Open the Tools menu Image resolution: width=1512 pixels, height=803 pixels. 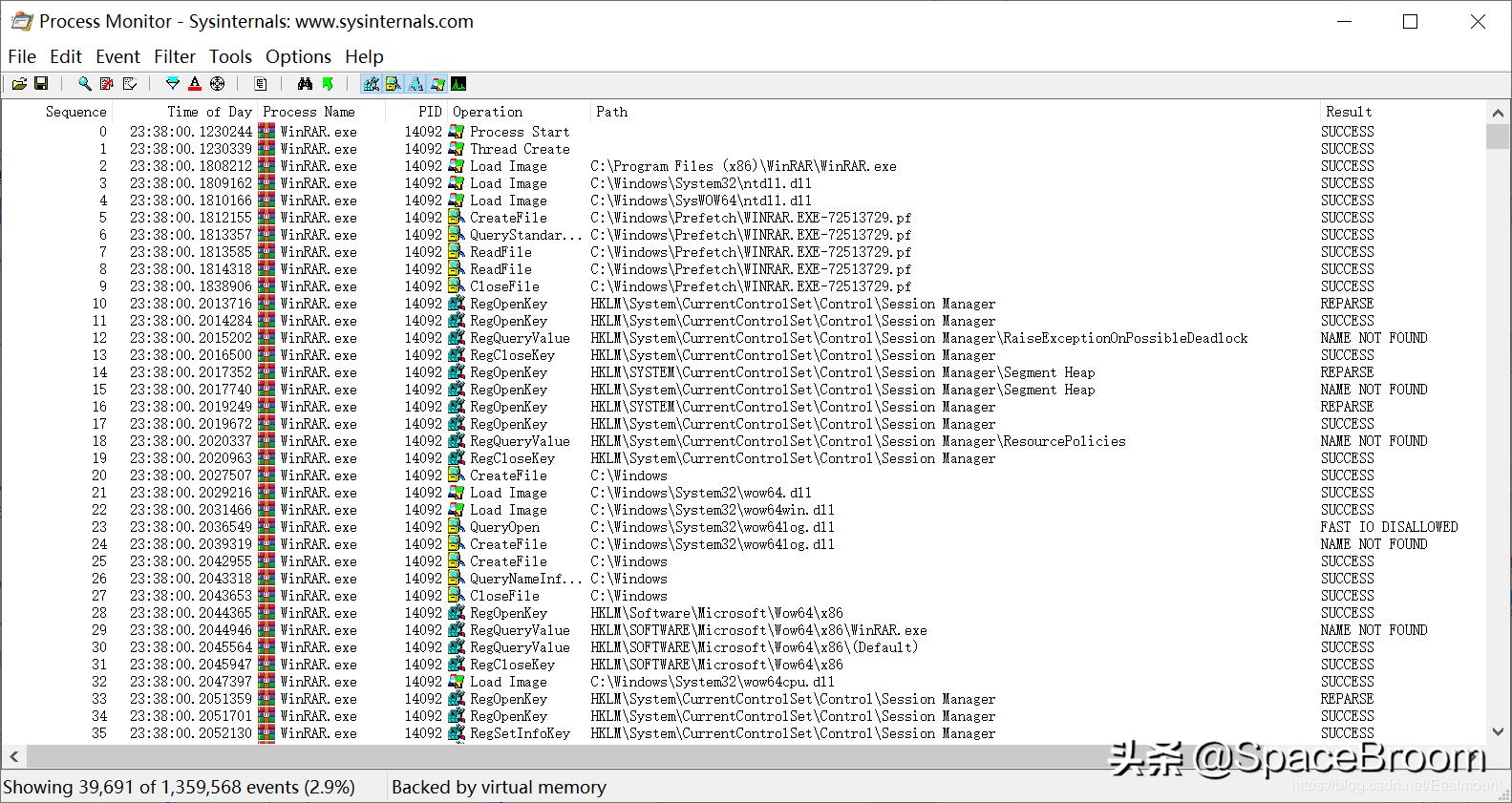230,56
